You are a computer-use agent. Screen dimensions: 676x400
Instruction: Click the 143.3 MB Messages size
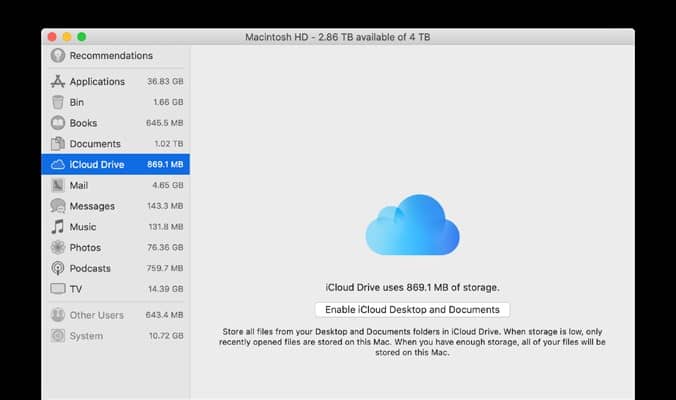(165, 206)
